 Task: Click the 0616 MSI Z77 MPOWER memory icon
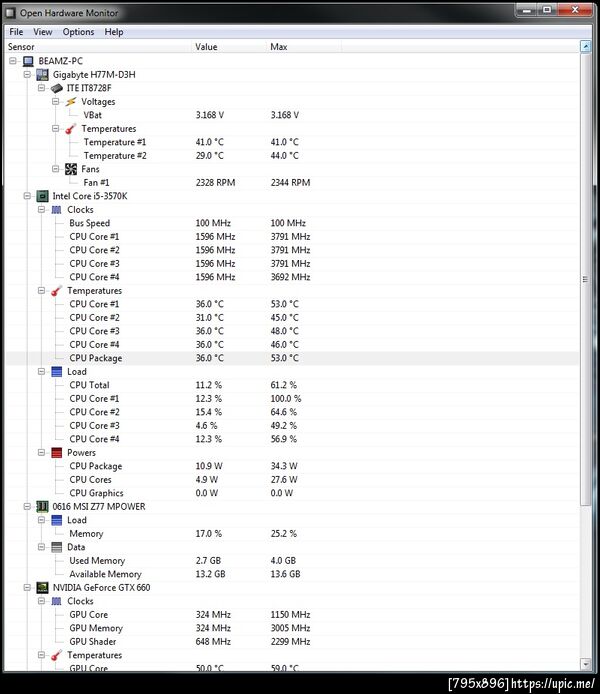[x=43, y=507]
